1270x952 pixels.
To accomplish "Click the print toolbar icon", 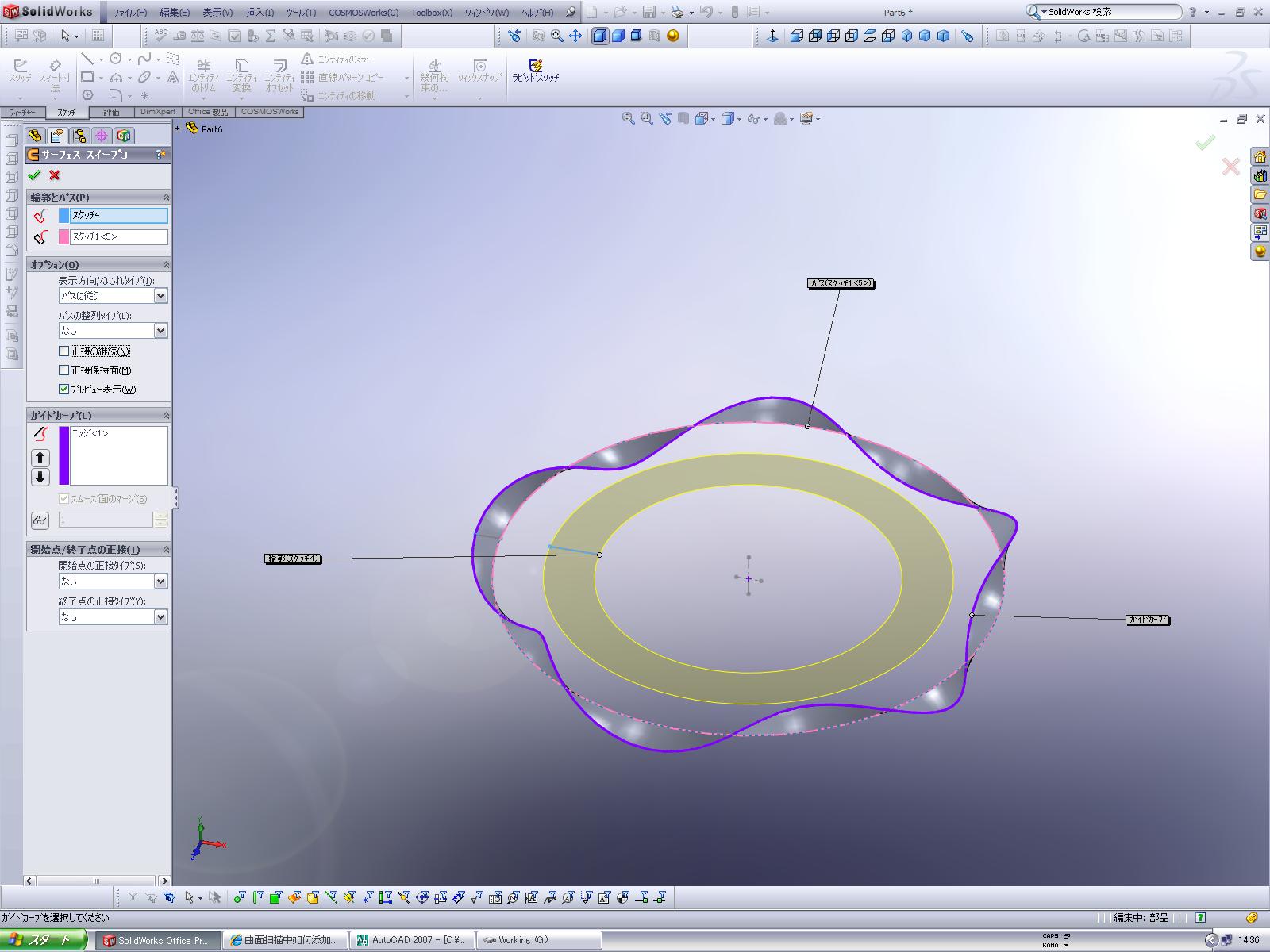I will tap(677, 12).
